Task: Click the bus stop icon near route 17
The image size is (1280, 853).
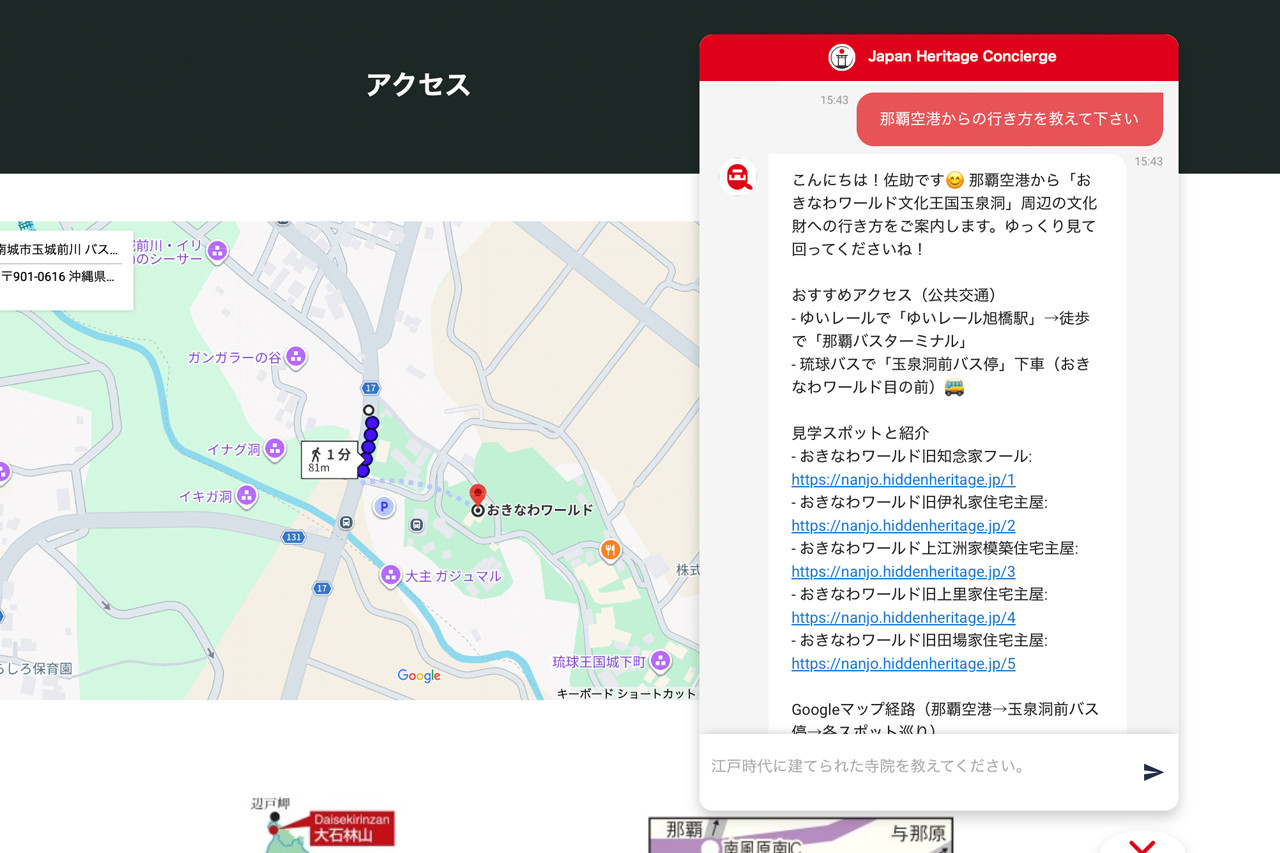Action: tap(346, 522)
